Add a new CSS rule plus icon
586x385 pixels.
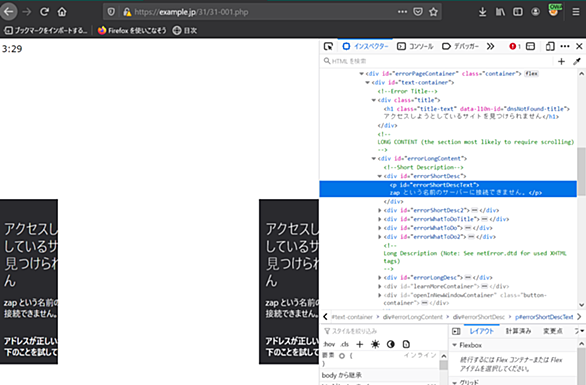pyautogui.click(x=360, y=344)
